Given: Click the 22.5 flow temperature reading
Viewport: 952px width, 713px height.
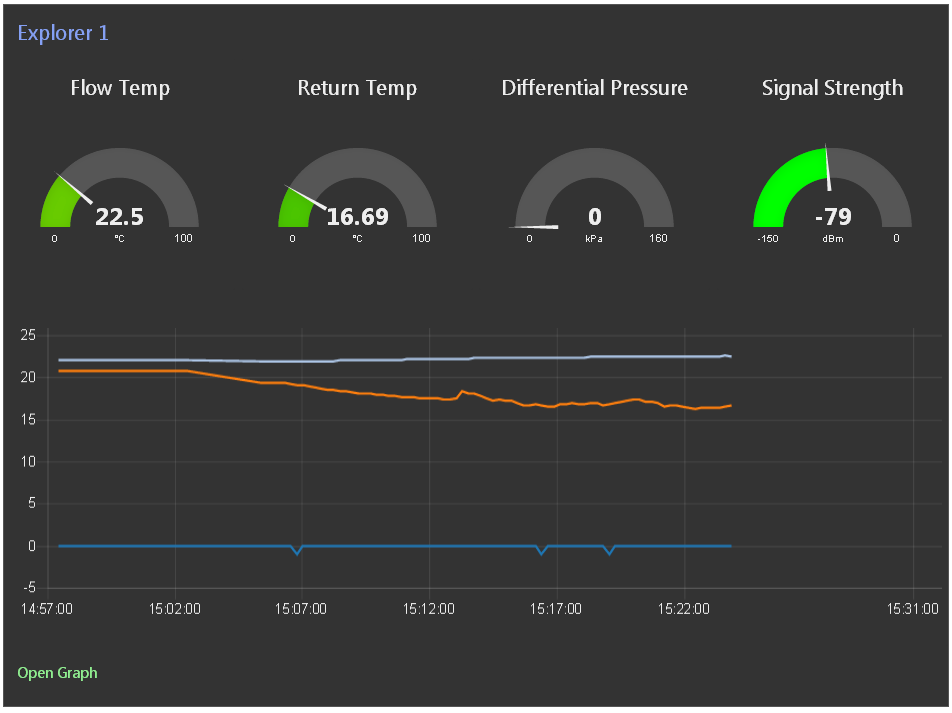Looking at the screenshot, I should click(x=120, y=217).
